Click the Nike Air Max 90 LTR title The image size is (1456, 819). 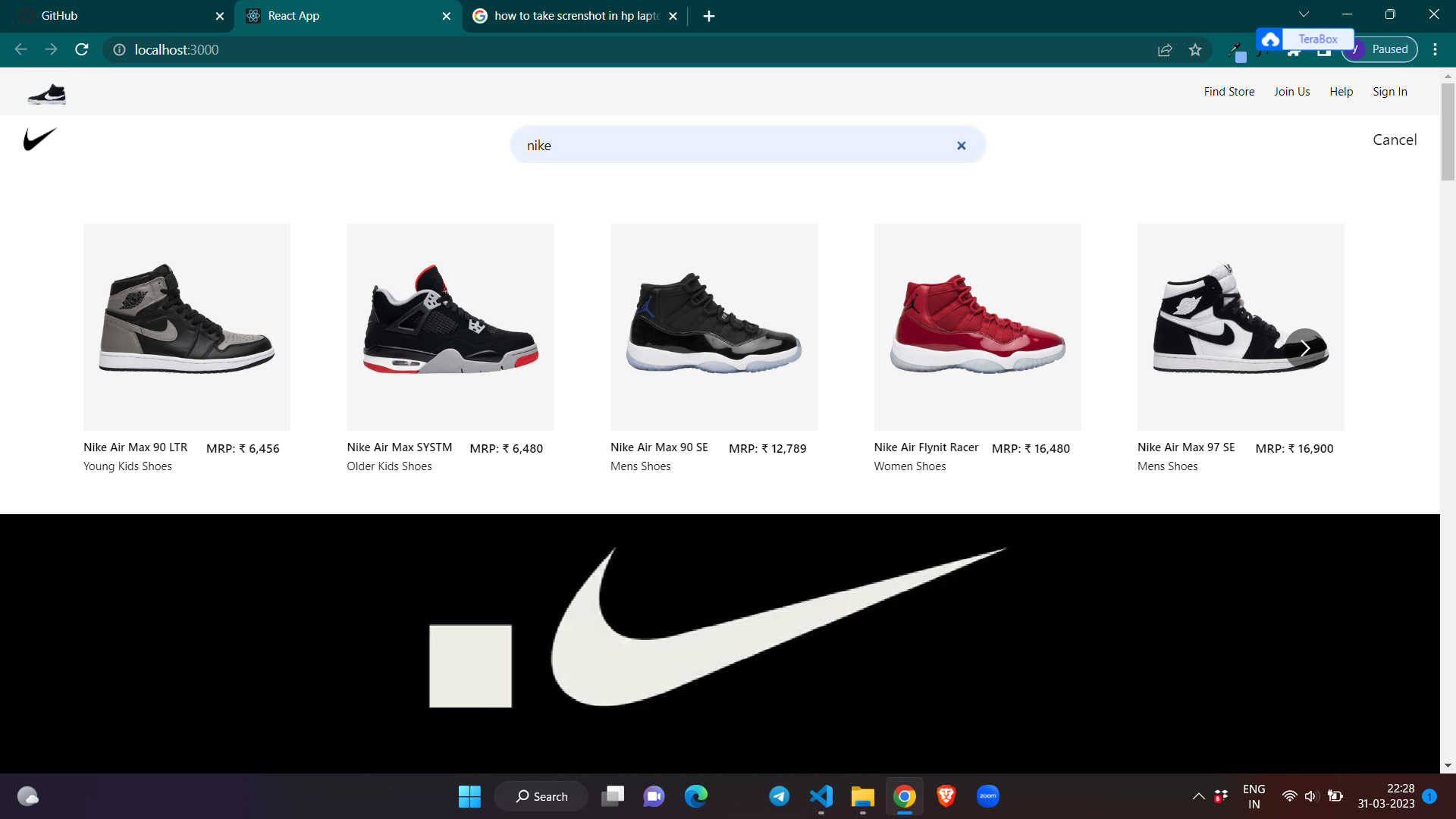pyautogui.click(x=135, y=447)
